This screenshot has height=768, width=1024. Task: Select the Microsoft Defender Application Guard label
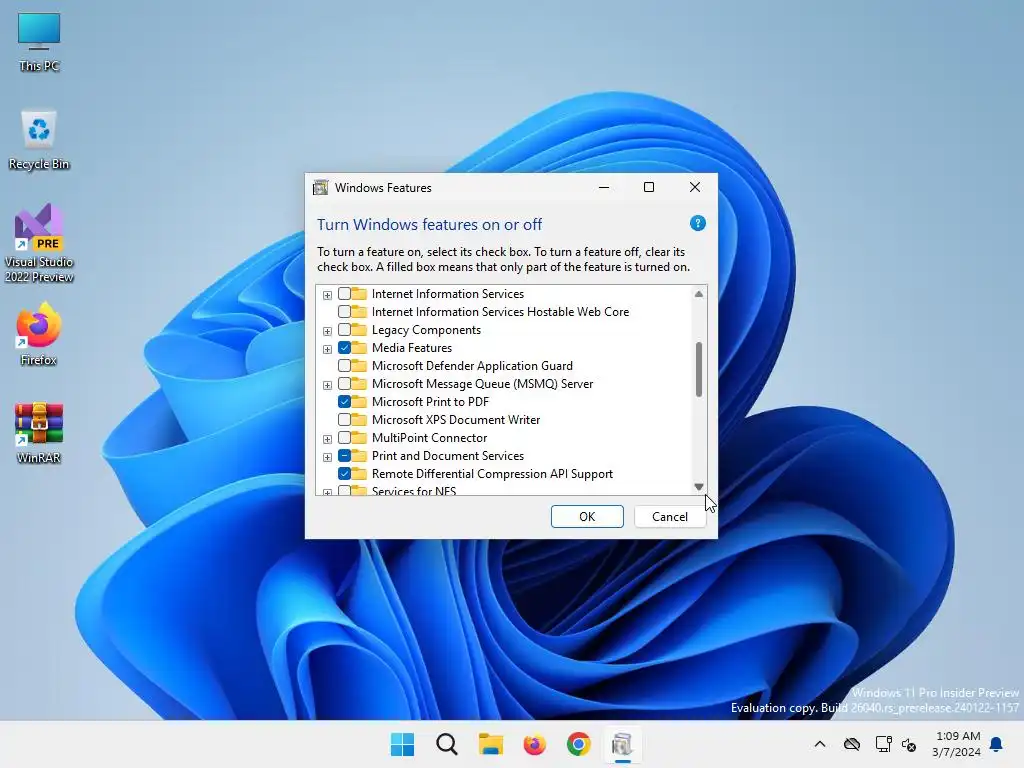(472, 366)
